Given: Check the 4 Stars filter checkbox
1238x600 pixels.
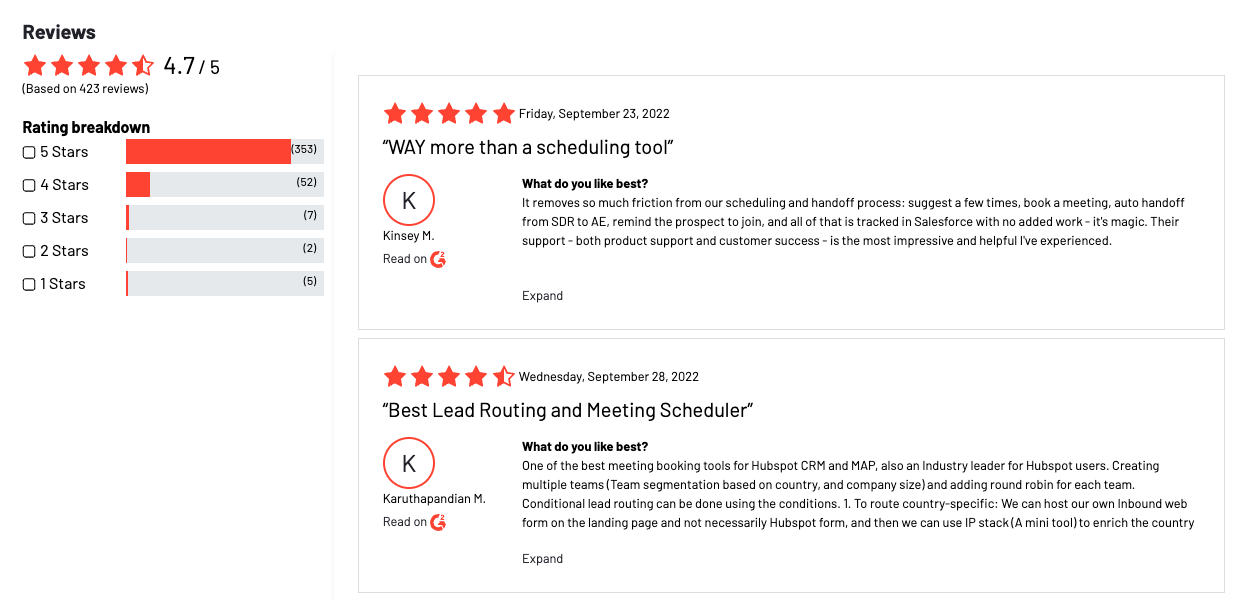Looking at the screenshot, I should coord(29,186).
